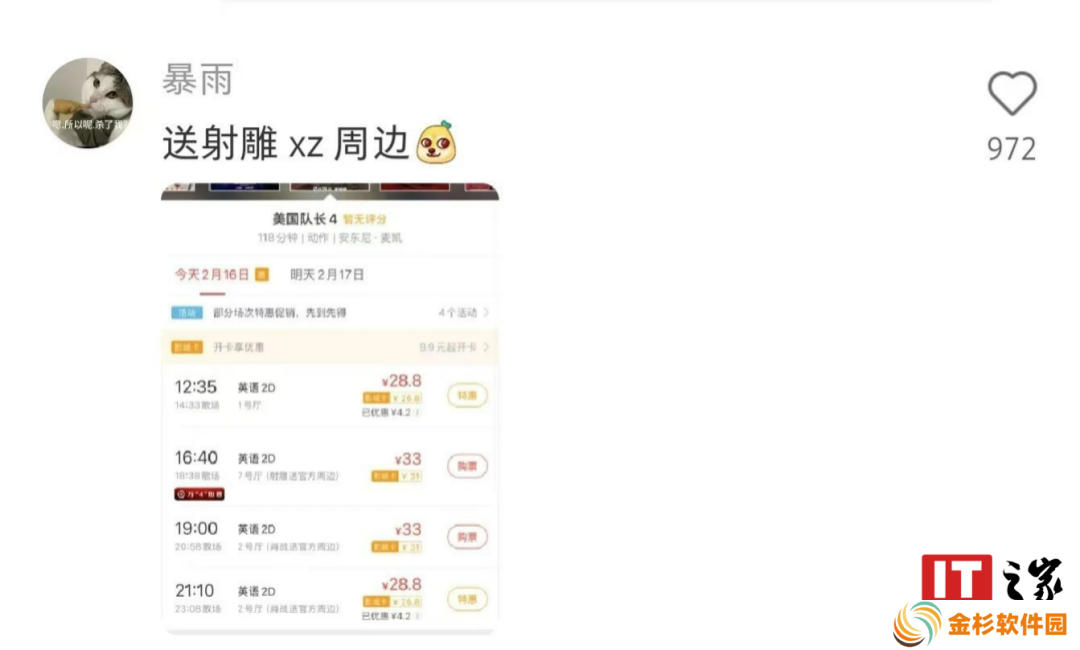The height and width of the screenshot is (650, 1080).
Task: Open the 金杉软件园 logo
Action: click(x=980, y=625)
